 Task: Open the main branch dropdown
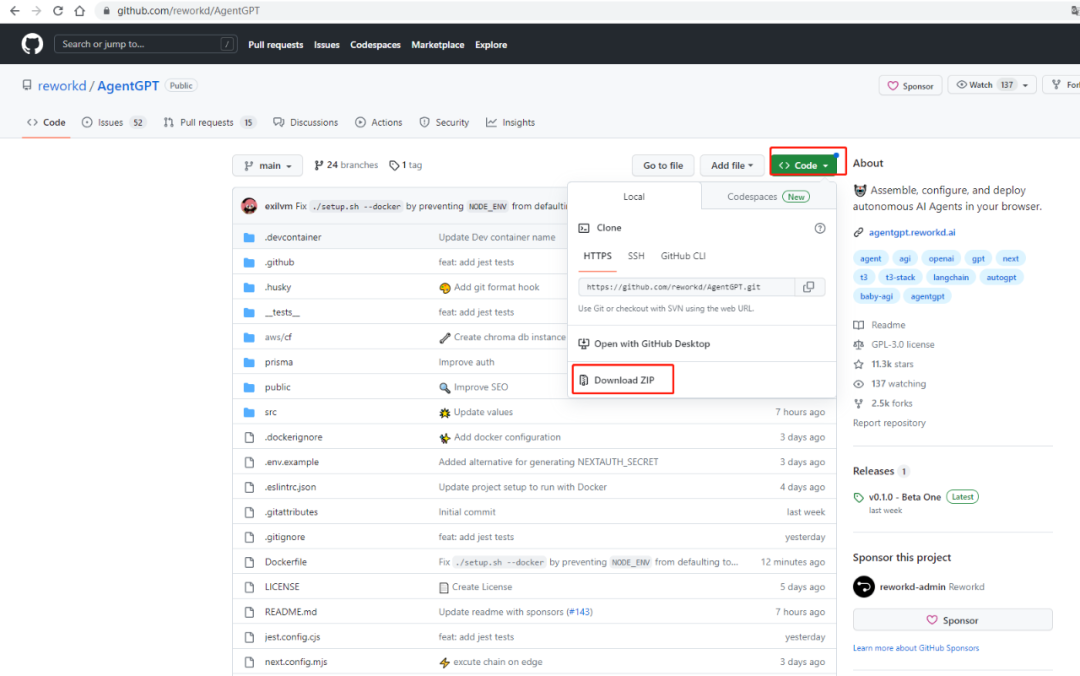(267, 165)
